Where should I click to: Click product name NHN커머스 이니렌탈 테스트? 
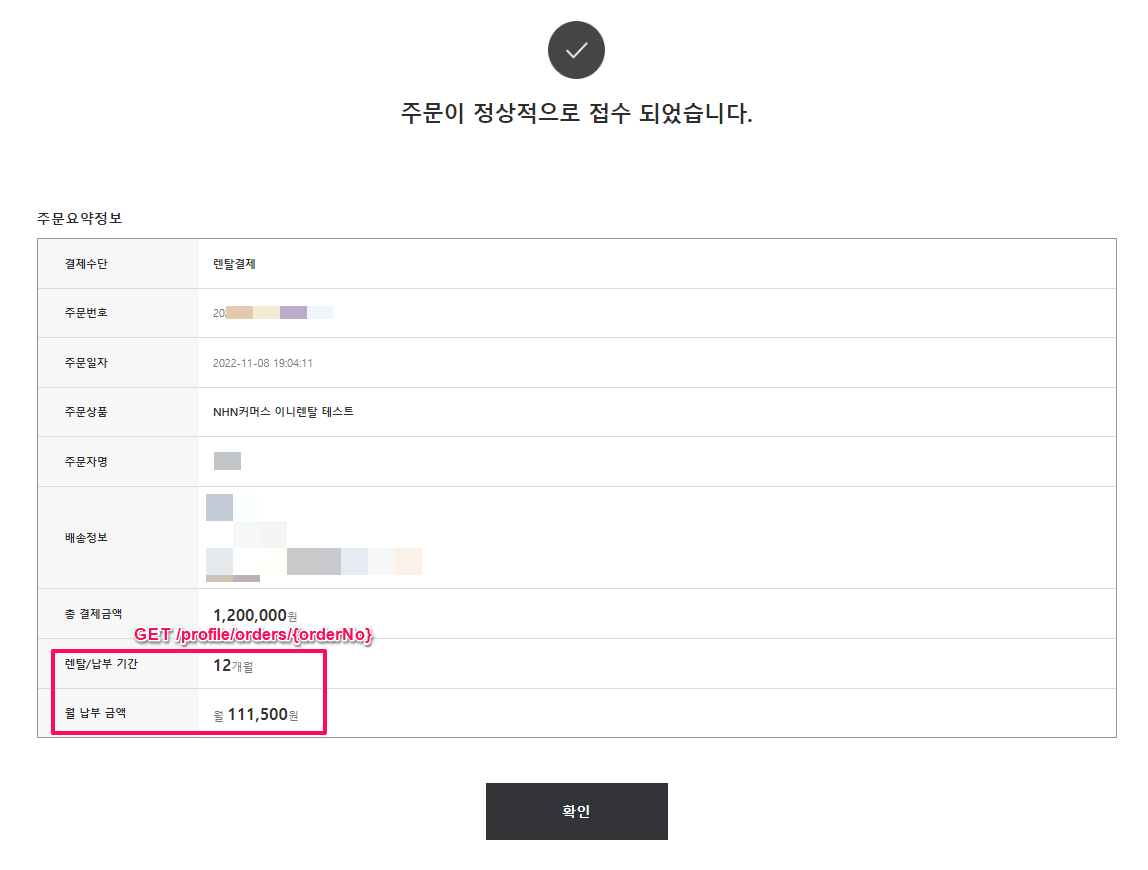[283, 412]
